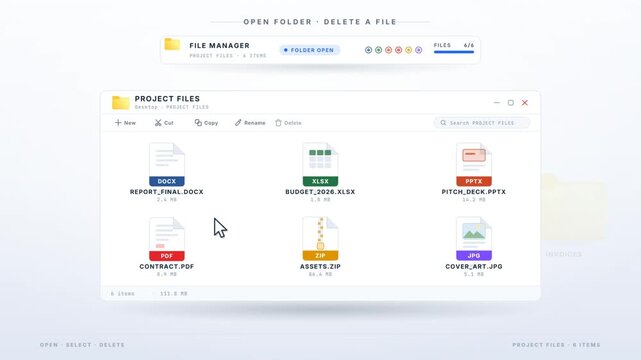Click the Cut scissors button
This screenshot has width=641, height=360.
[164, 123]
